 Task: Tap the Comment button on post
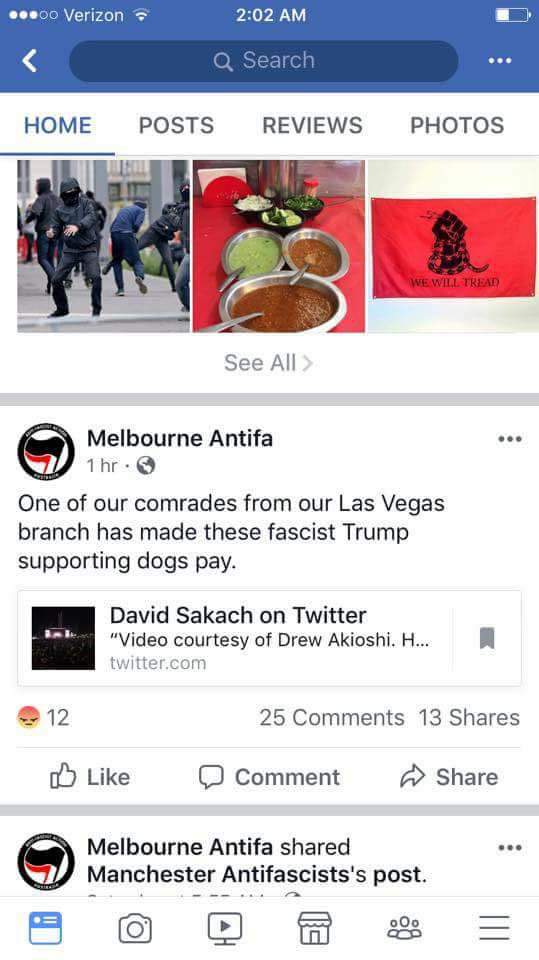click(270, 777)
